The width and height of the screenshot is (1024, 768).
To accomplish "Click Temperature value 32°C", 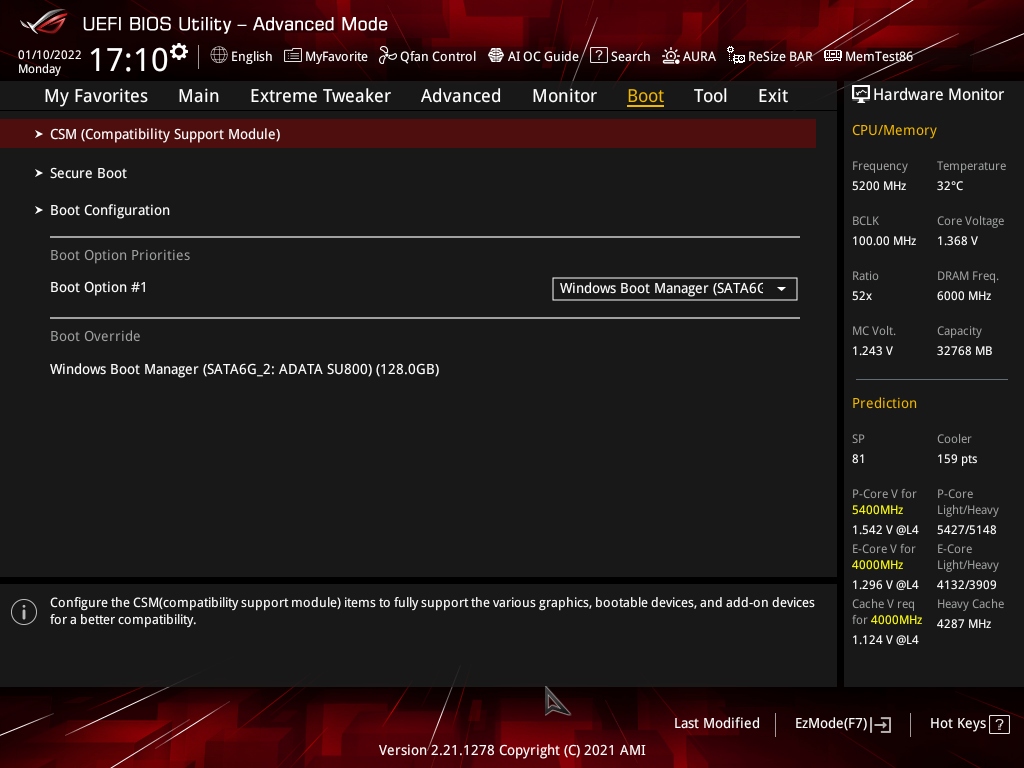I will pos(950,186).
